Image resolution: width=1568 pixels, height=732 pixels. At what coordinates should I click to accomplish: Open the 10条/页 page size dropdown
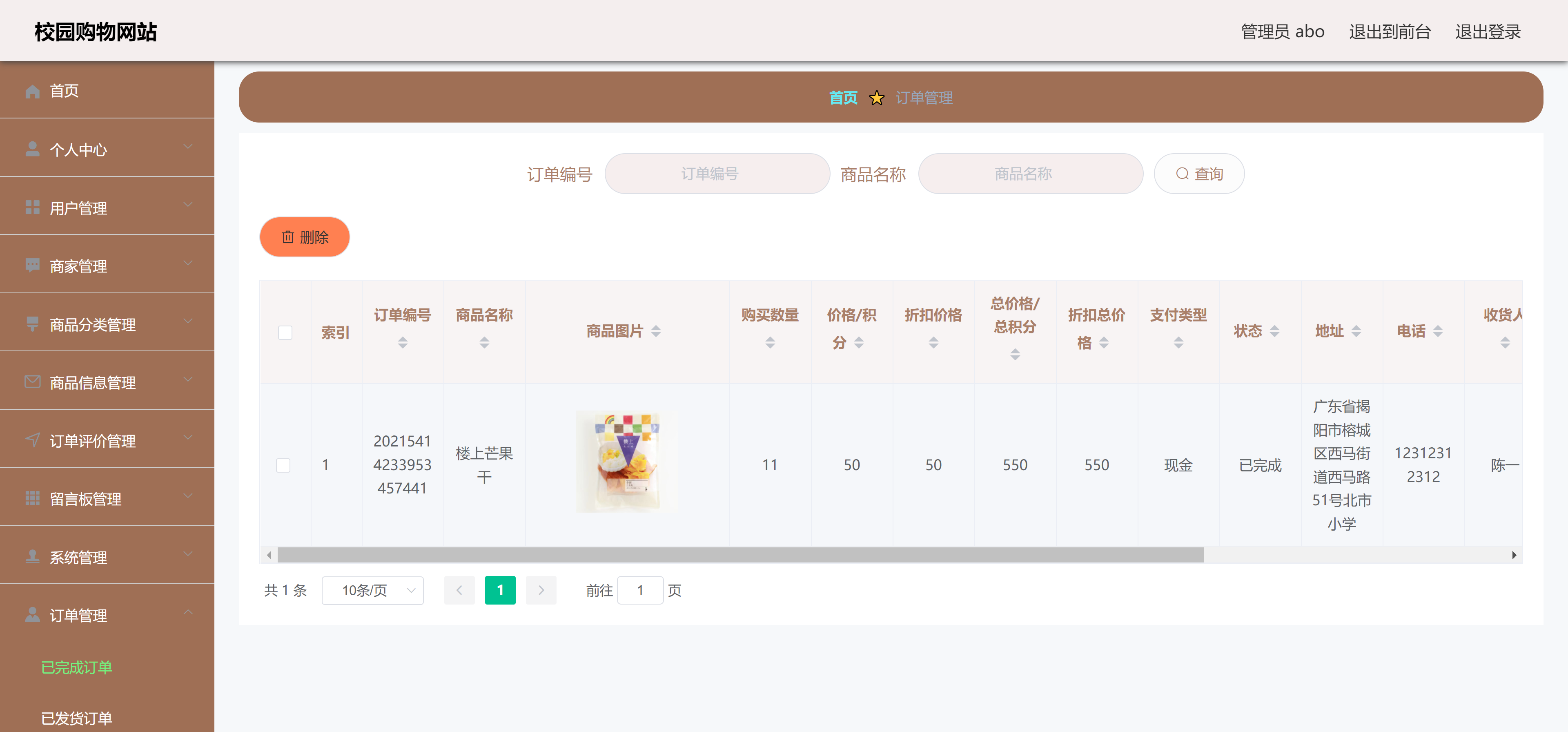tap(372, 590)
